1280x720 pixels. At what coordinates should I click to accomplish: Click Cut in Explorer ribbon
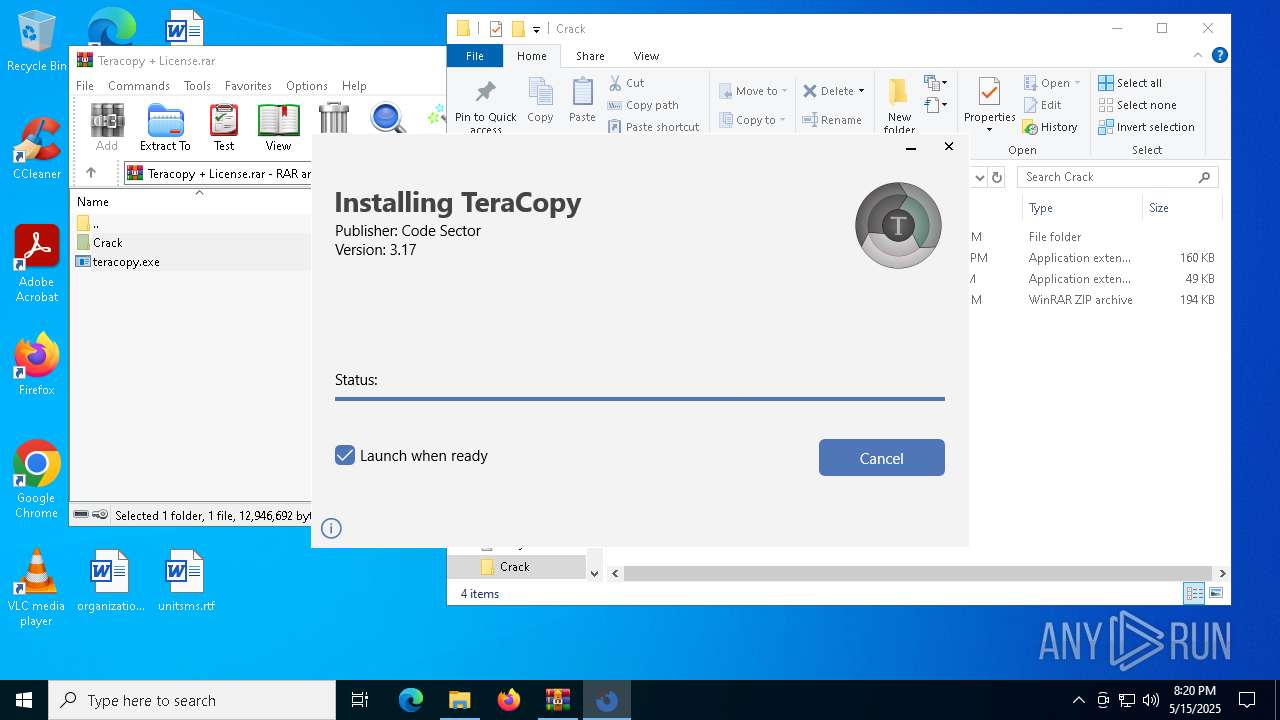coord(626,83)
